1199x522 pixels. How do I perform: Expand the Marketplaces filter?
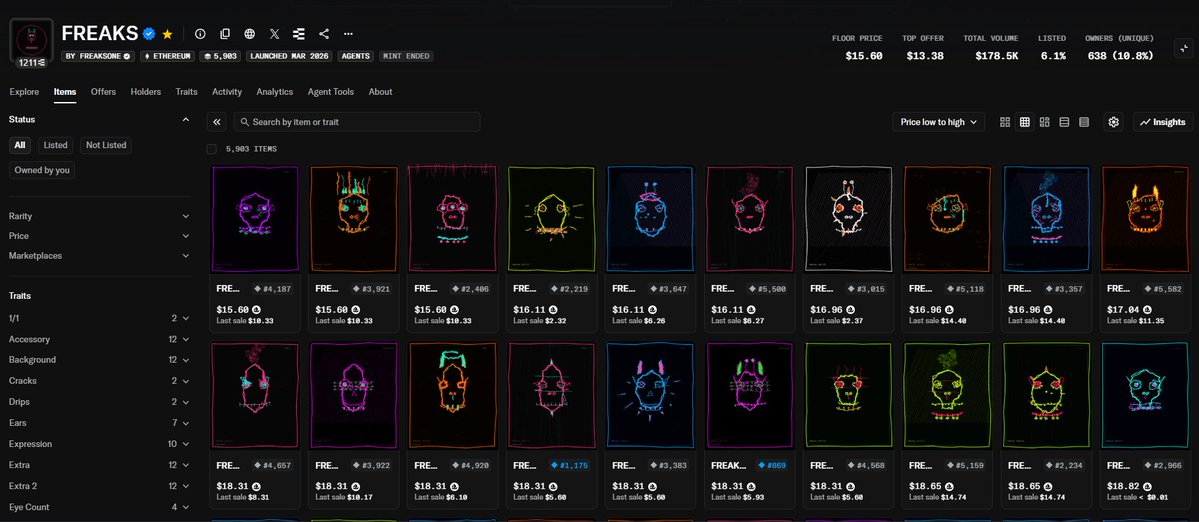click(x=99, y=256)
